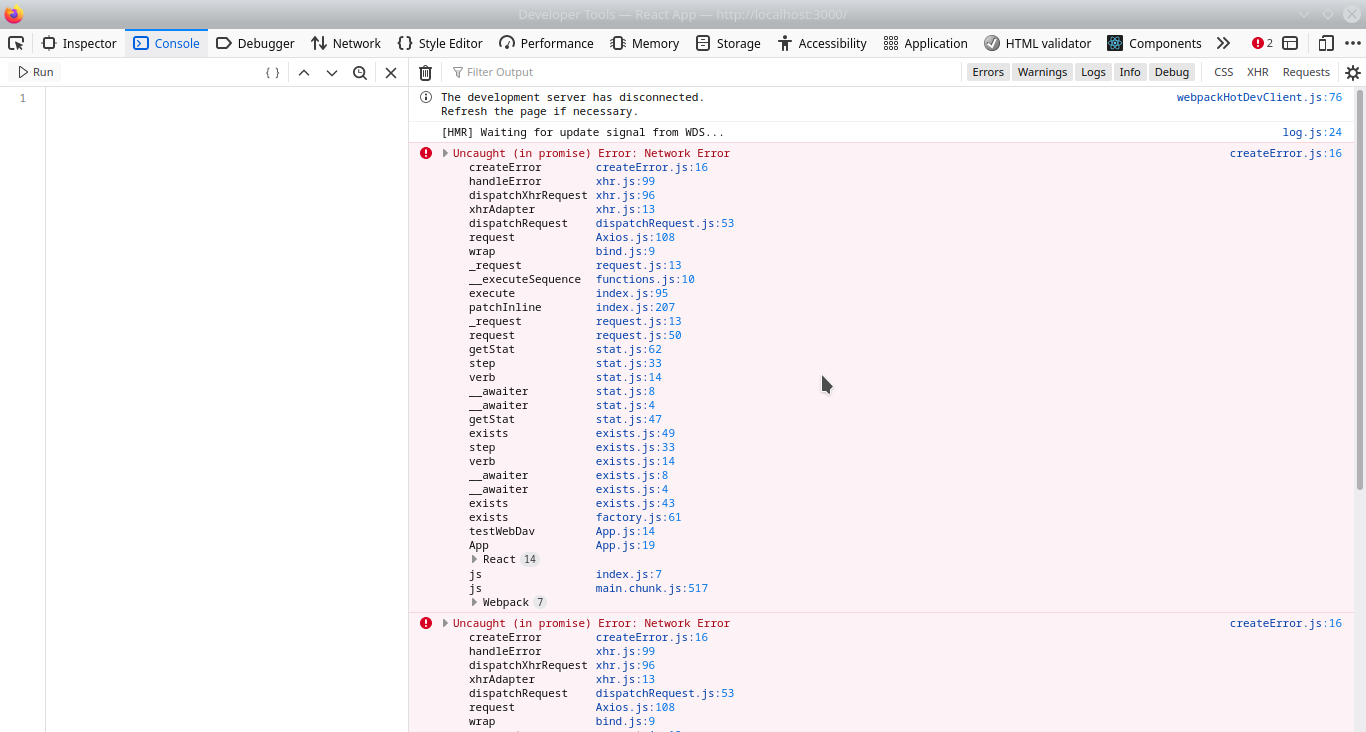Toggle the Warnings filter

click(x=1042, y=71)
